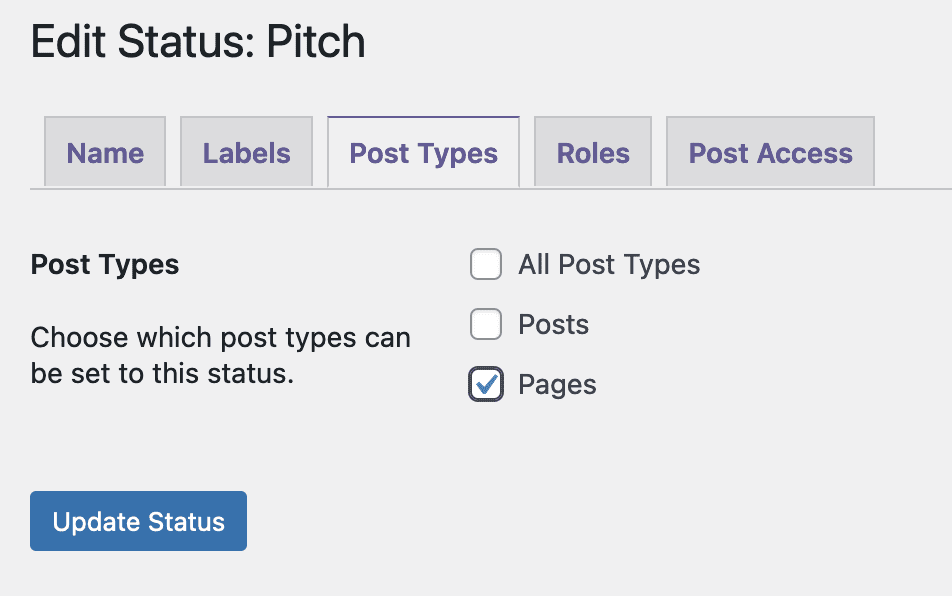Viewport: 952px width, 596px height.
Task: Allow all post types for the Pitch status
Action: coord(486,264)
